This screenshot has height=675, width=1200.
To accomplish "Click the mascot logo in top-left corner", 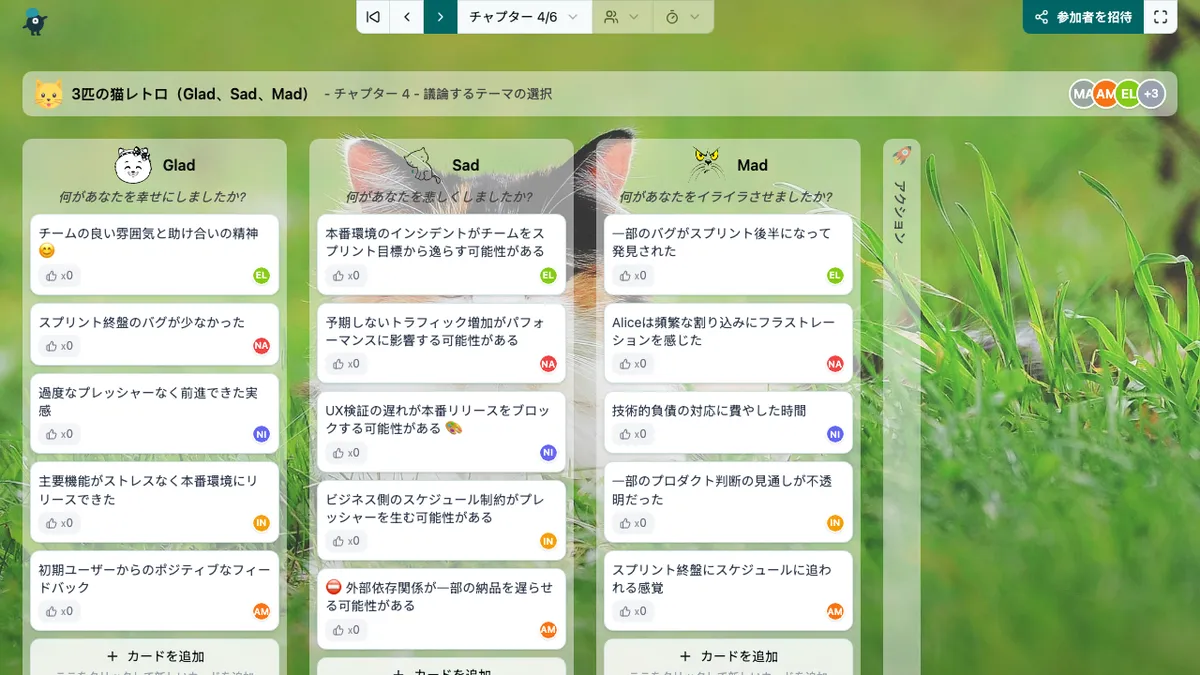I will [x=35, y=20].
